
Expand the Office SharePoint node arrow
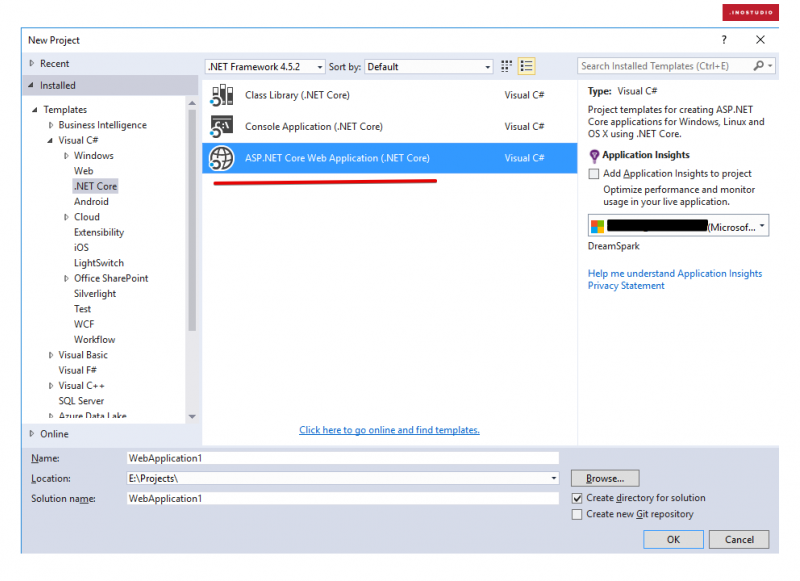pos(66,279)
